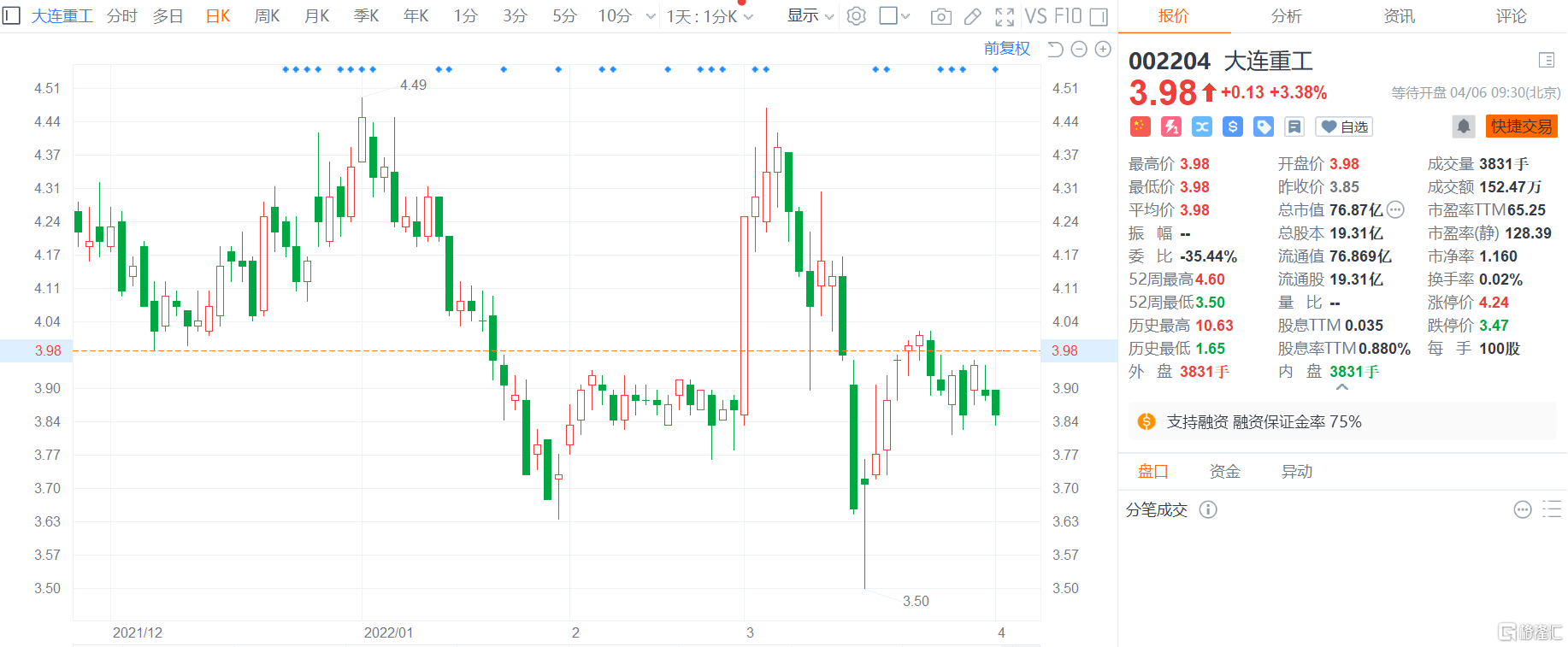Open 分笔成交 list view icon
Viewport: 1568px width, 647px height.
(x=1552, y=509)
